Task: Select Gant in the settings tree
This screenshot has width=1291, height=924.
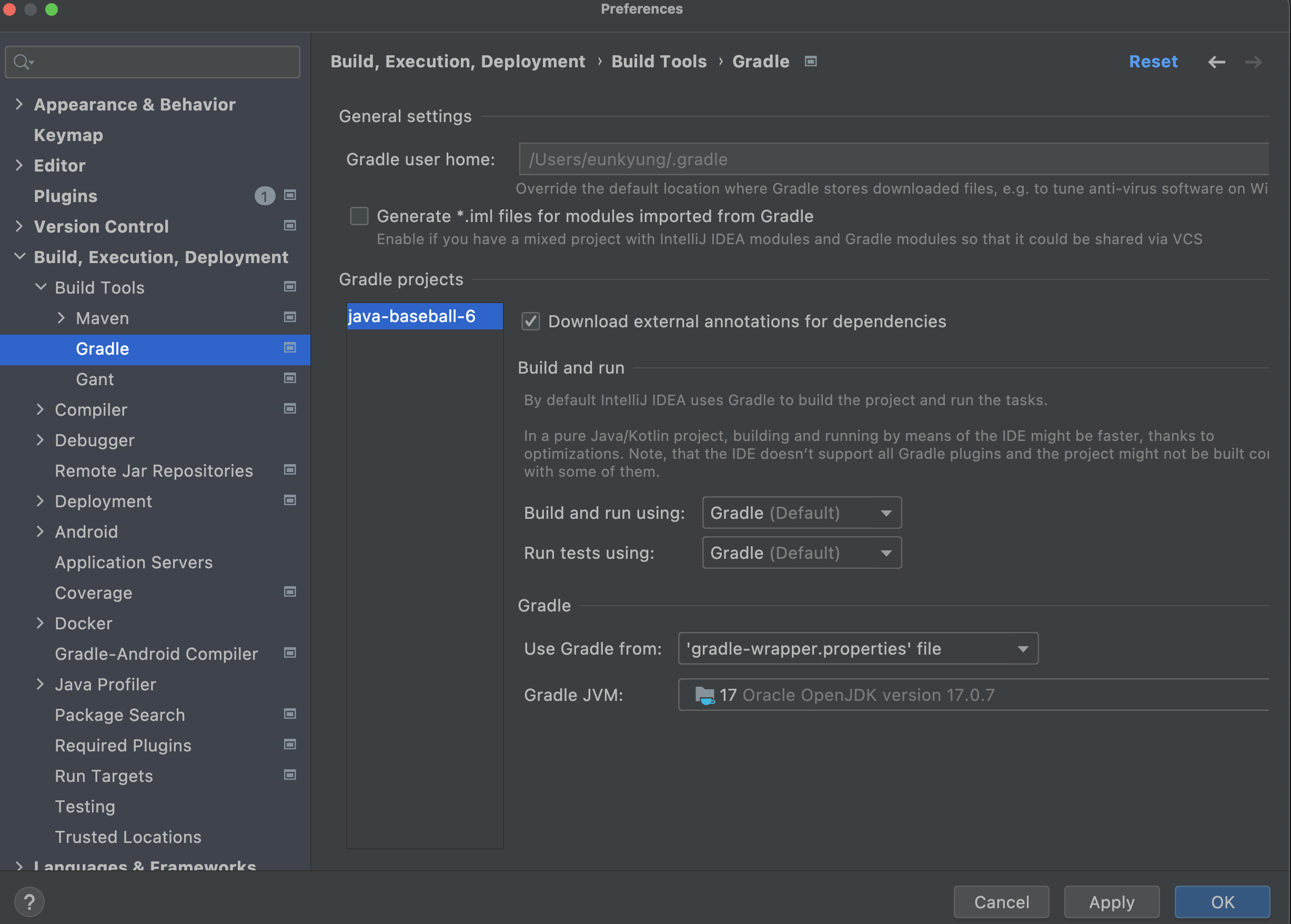Action: point(95,379)
